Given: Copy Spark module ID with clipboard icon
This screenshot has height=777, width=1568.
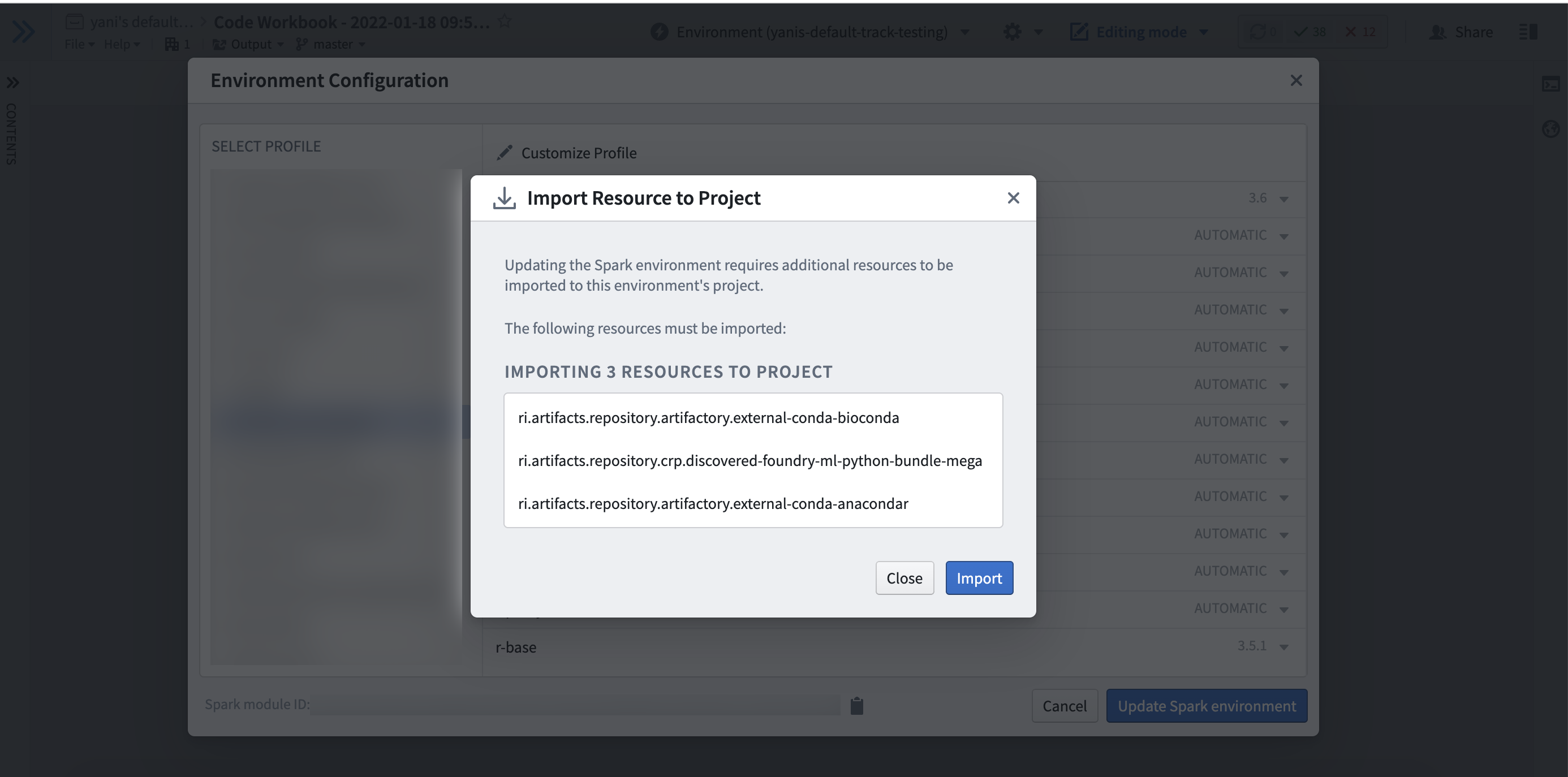Looking at the screenshot, I should pyautogui.click(x=856, y=706).
